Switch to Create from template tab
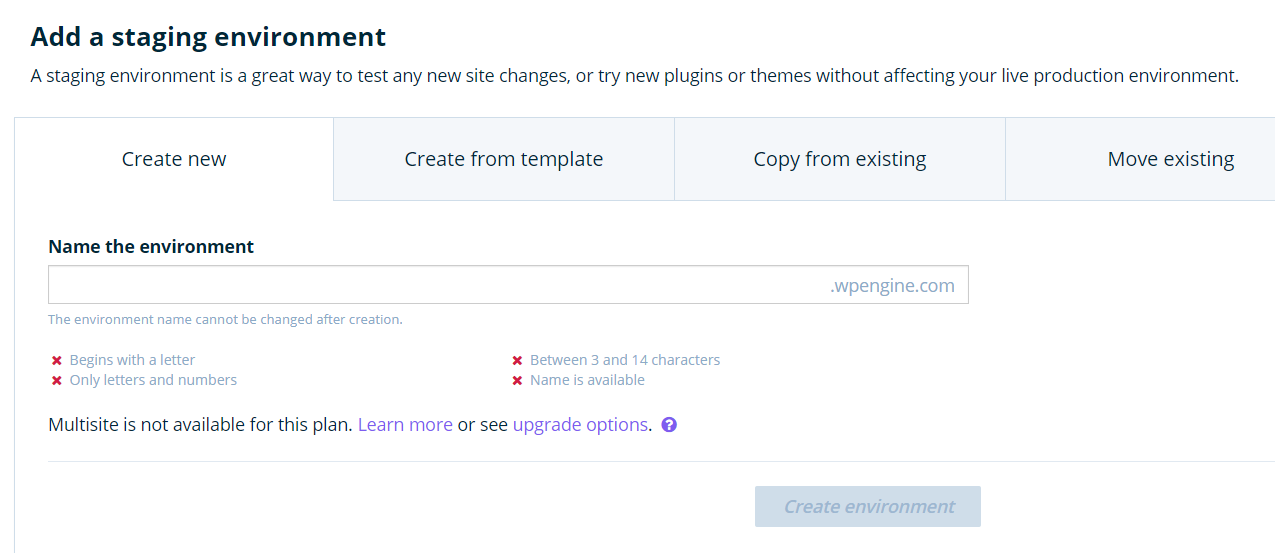 pos(503,159)
